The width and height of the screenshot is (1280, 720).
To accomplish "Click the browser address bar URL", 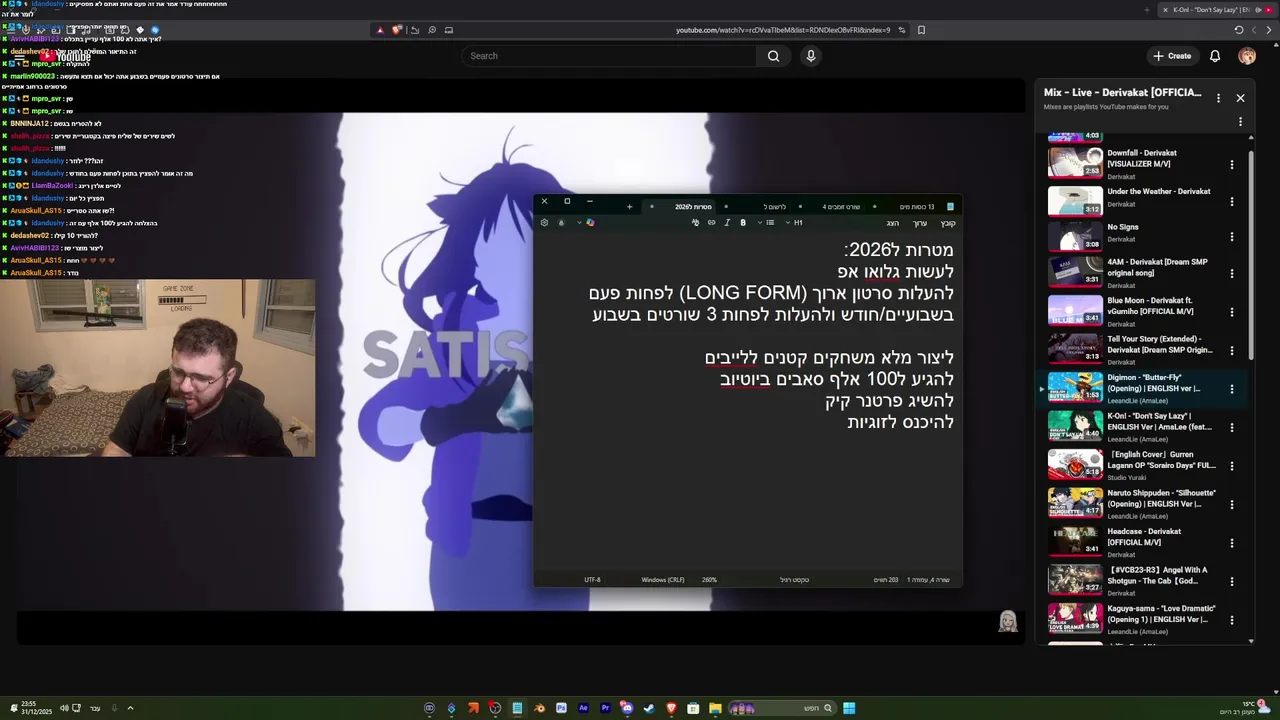I will [782, 30].
